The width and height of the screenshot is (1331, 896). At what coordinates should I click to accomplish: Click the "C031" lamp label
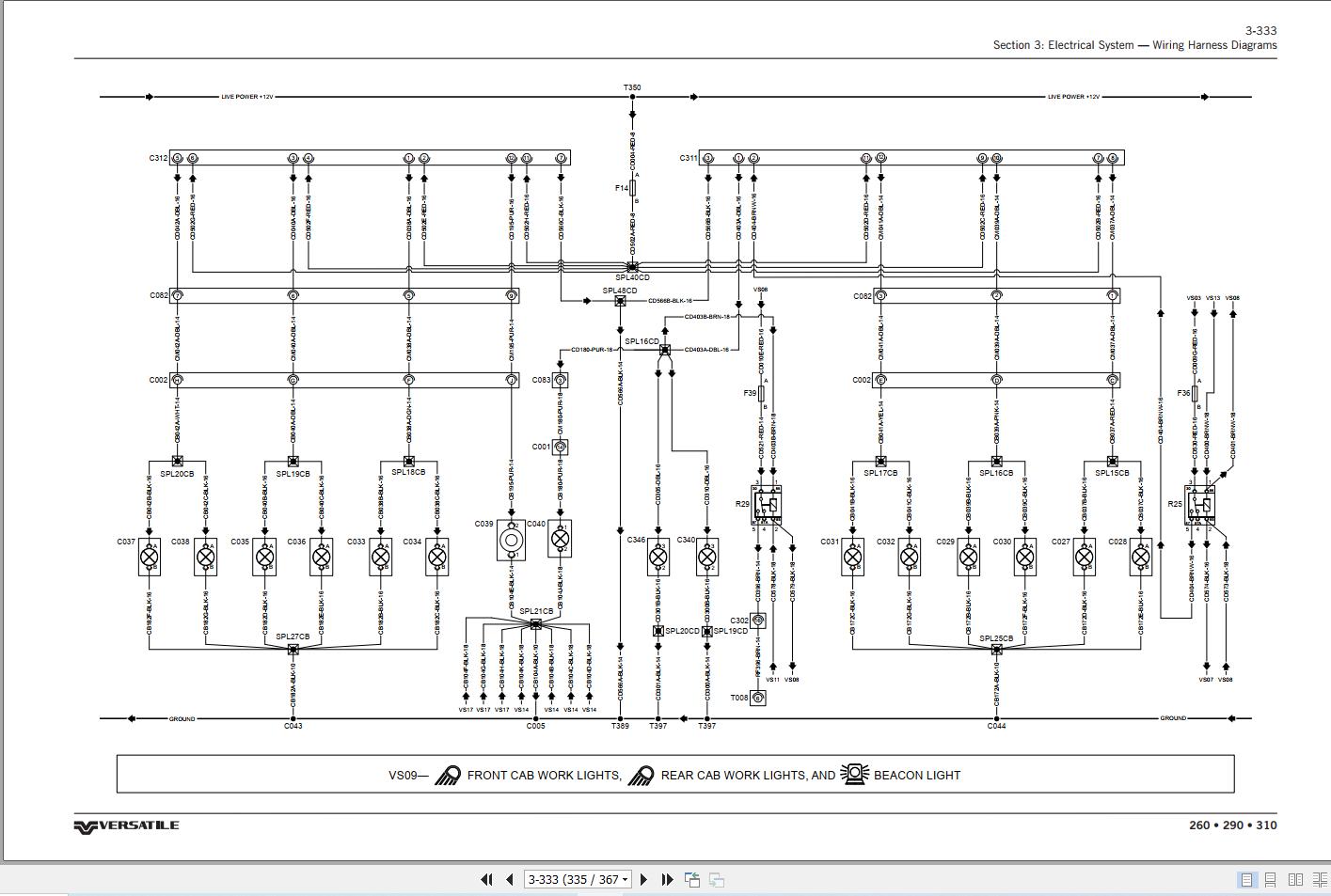[x=830, y=542]
